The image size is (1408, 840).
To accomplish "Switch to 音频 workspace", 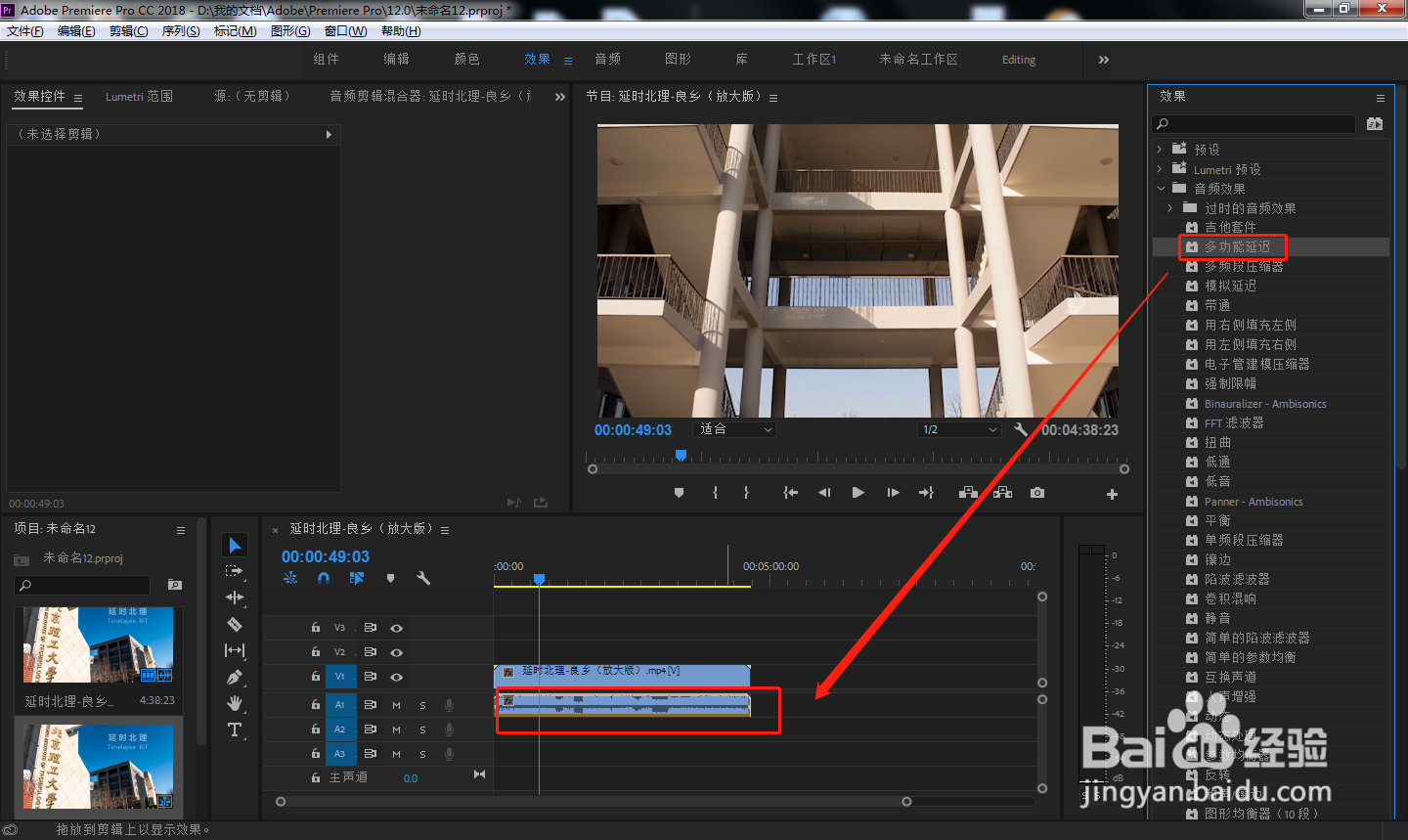I will 608,59.
